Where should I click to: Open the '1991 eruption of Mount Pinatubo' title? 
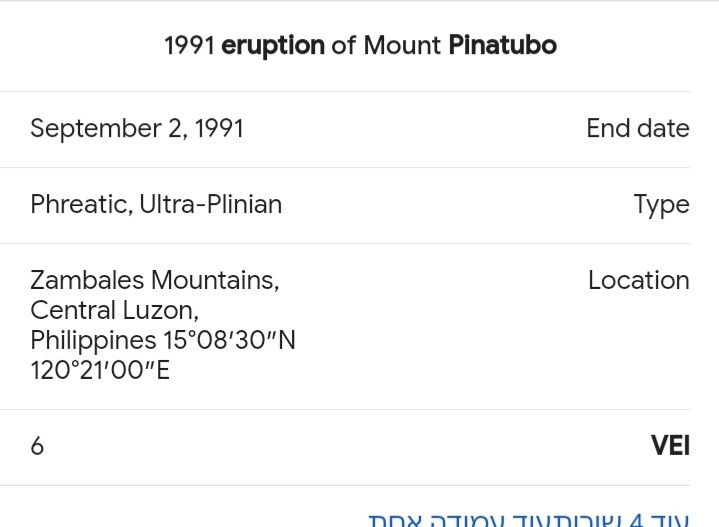pos(360,46)
